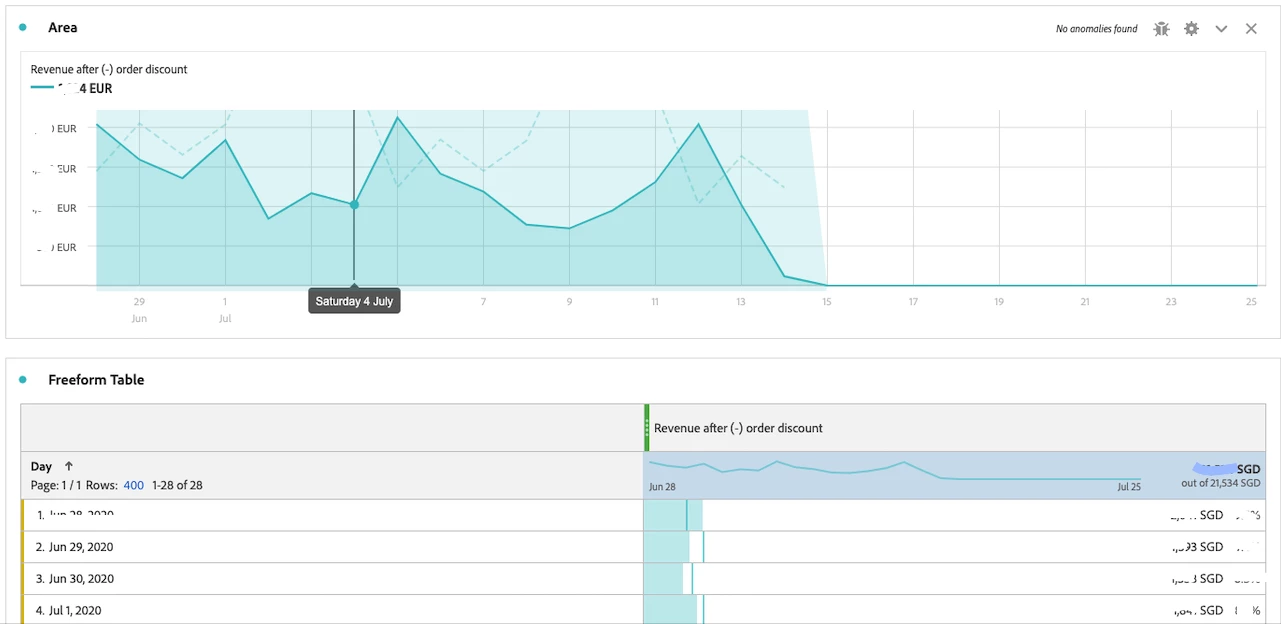The image size is (1281, 624).
Task: Click the x-axis tick 23
Action: [1171, 301]
